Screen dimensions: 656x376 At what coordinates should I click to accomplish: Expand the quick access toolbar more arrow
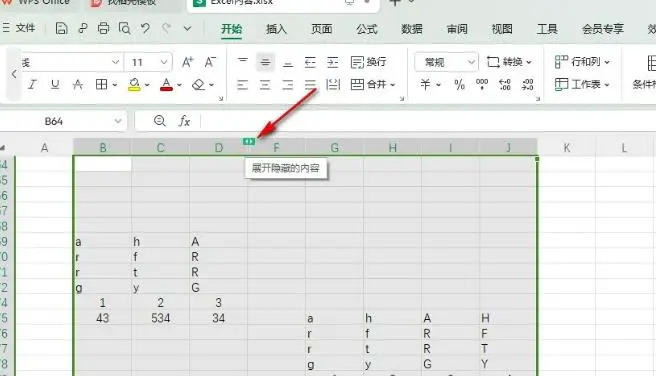187,28
